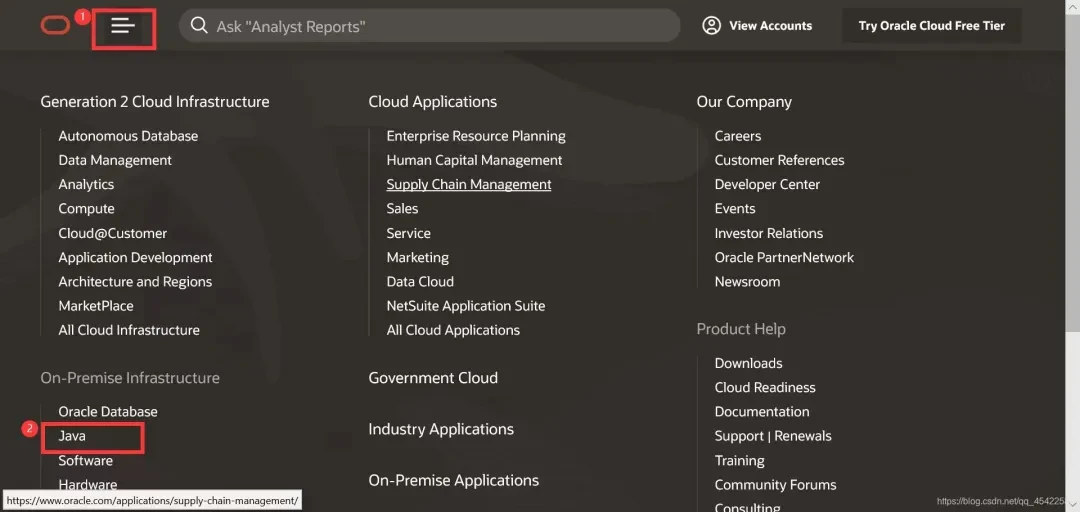The width and height of the screenshot is (1080, 512).
Task: Open MarketPlace link
Action: (96, 305)
